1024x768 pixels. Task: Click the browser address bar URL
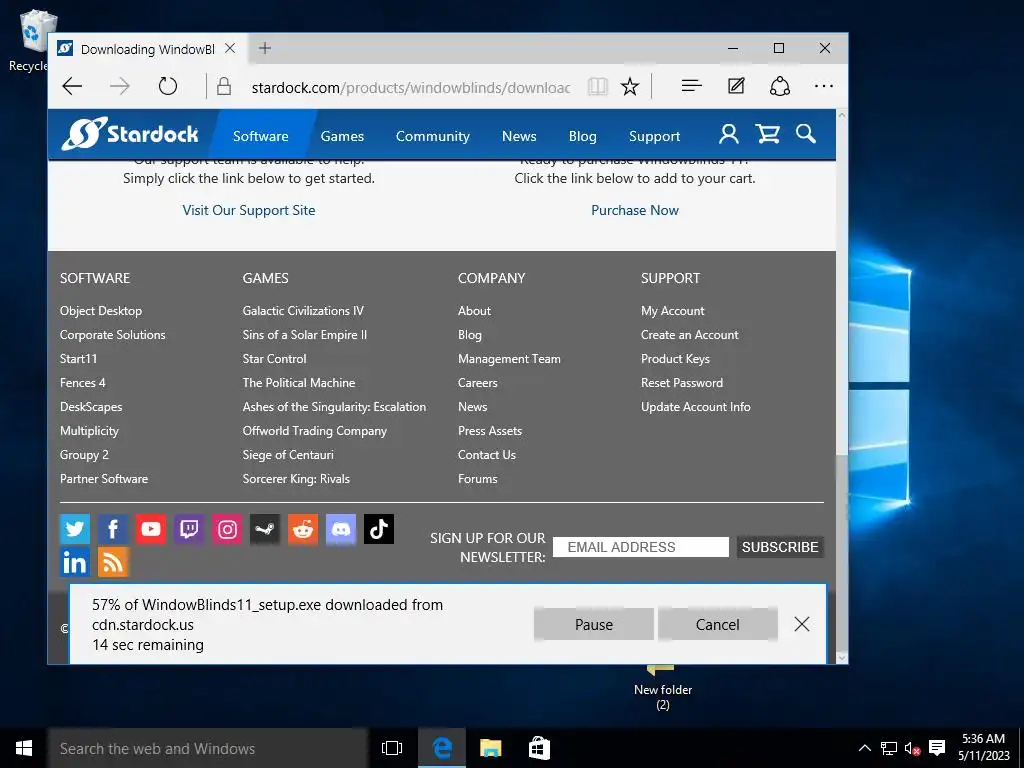pyautogui.click(x=411, y=87)
